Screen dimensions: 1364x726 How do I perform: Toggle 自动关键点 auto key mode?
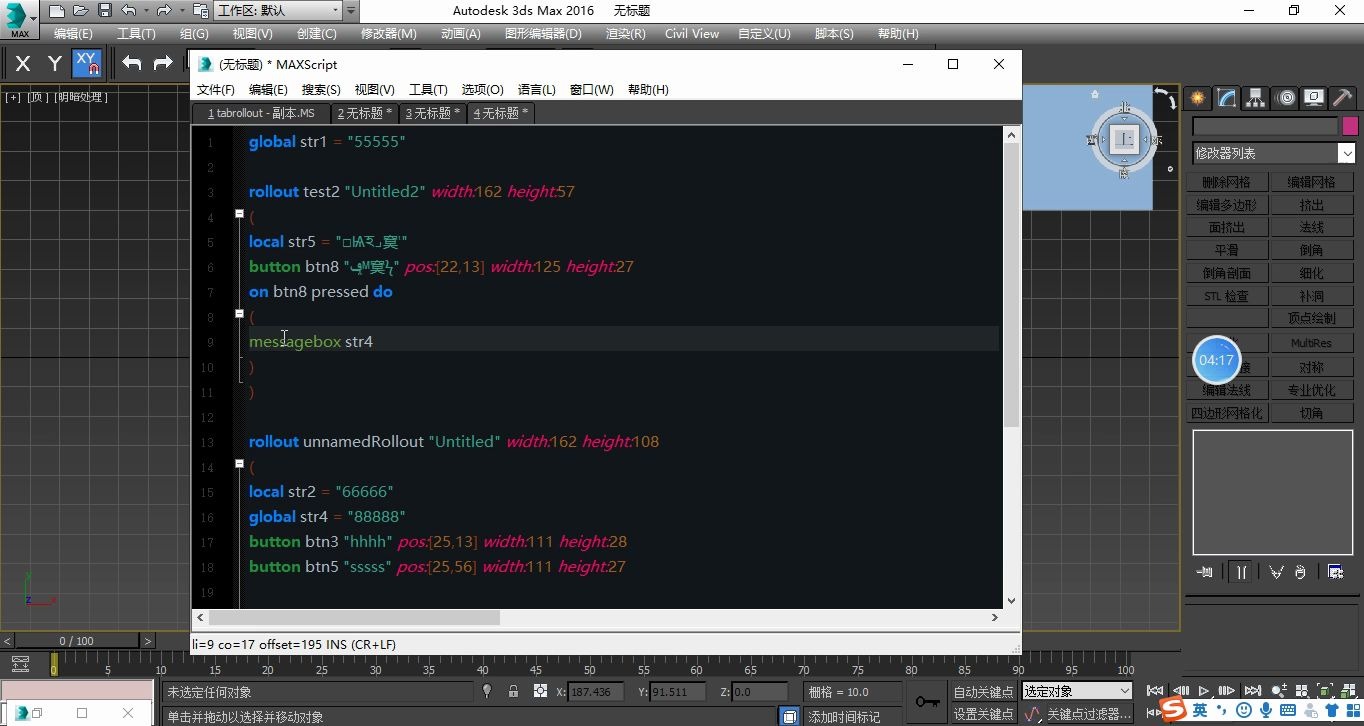(982, 692)
